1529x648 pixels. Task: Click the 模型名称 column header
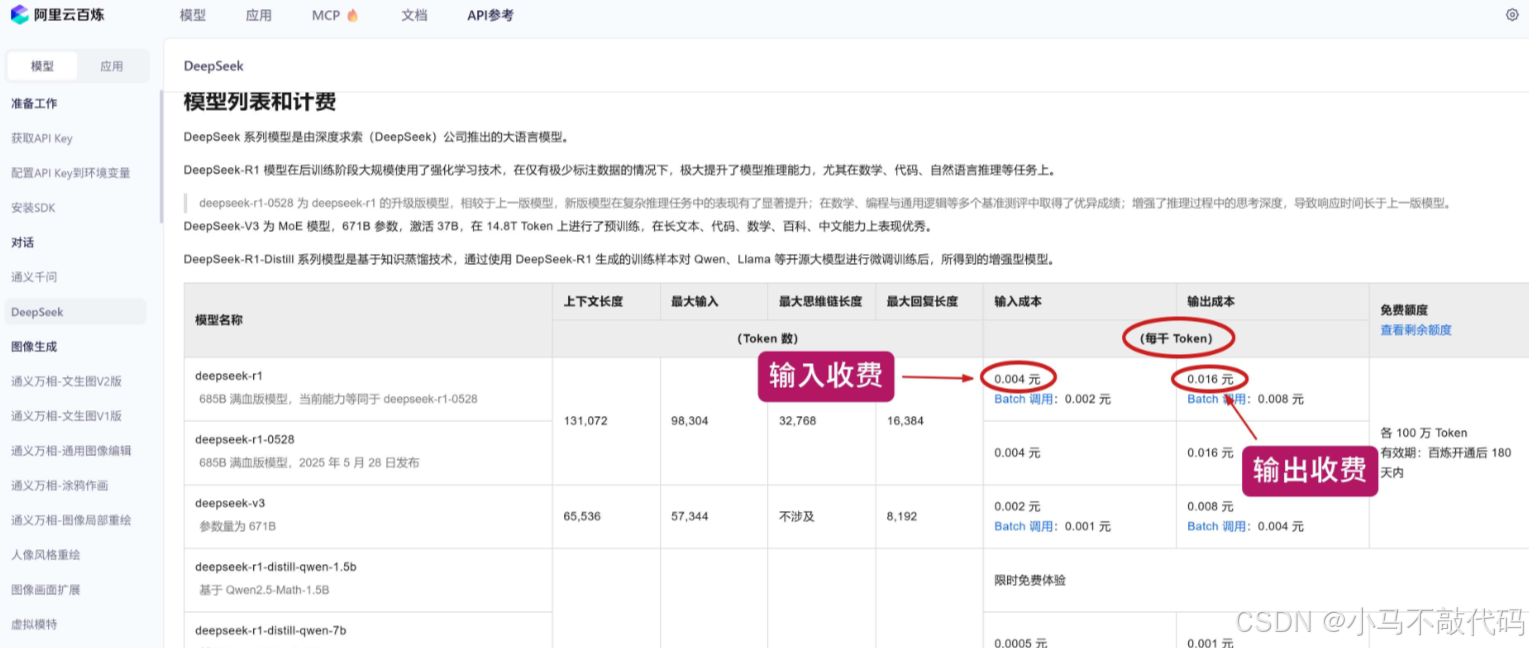click(219, 320)
